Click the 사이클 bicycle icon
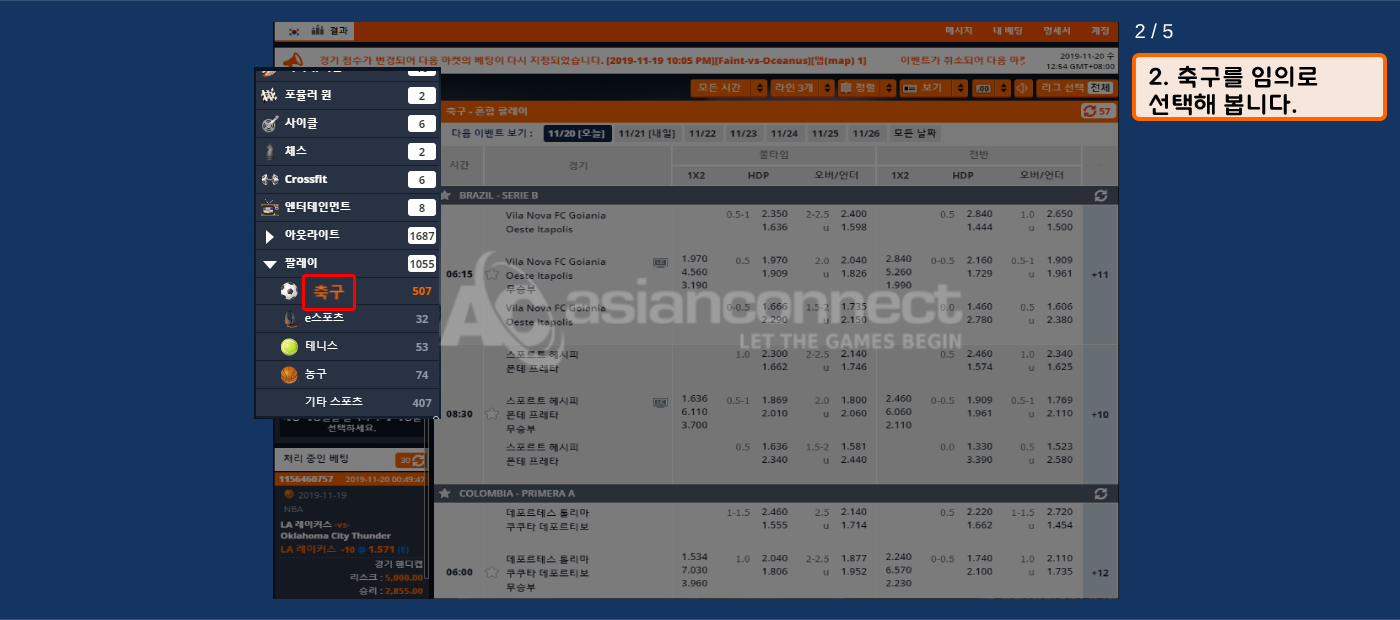 (269, 124)
